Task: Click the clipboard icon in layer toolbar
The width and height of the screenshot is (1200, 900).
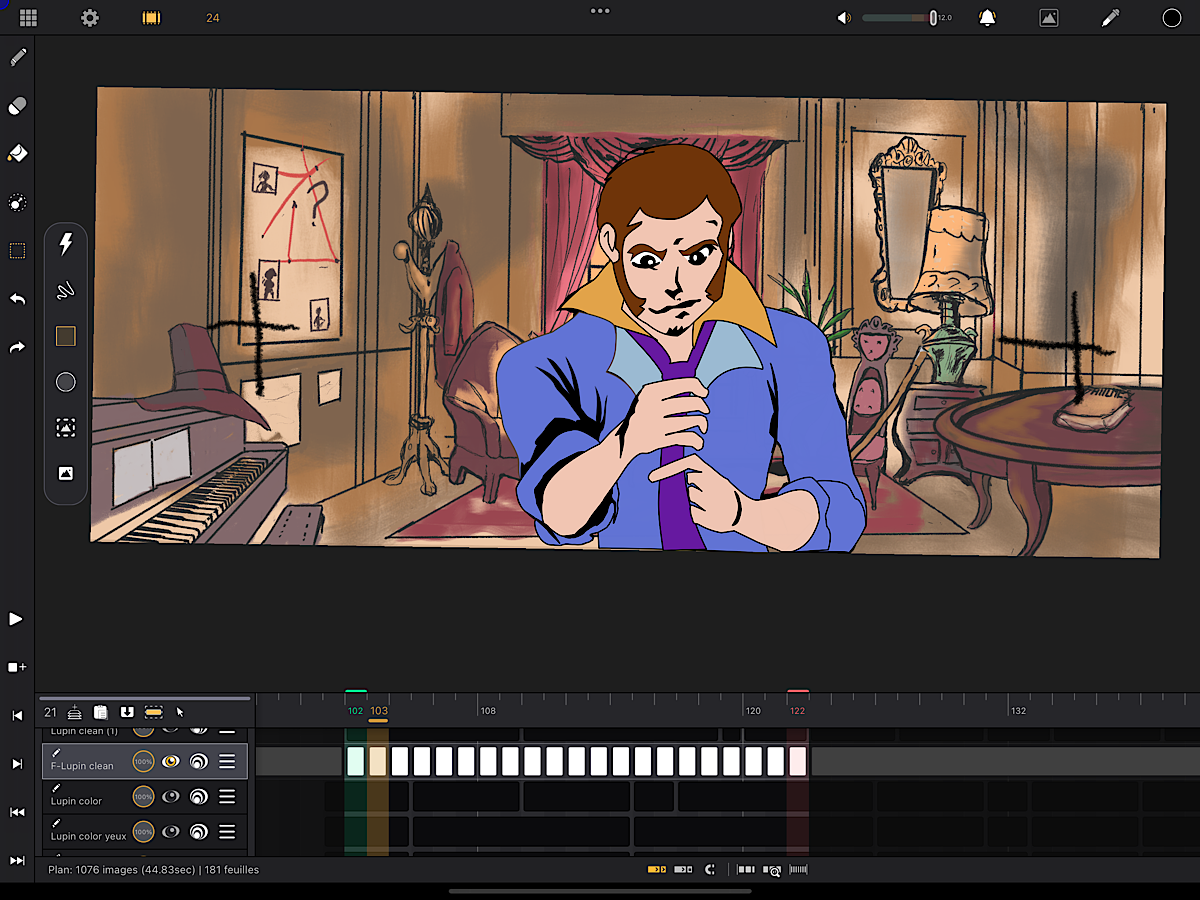Action: click(101, 712)
